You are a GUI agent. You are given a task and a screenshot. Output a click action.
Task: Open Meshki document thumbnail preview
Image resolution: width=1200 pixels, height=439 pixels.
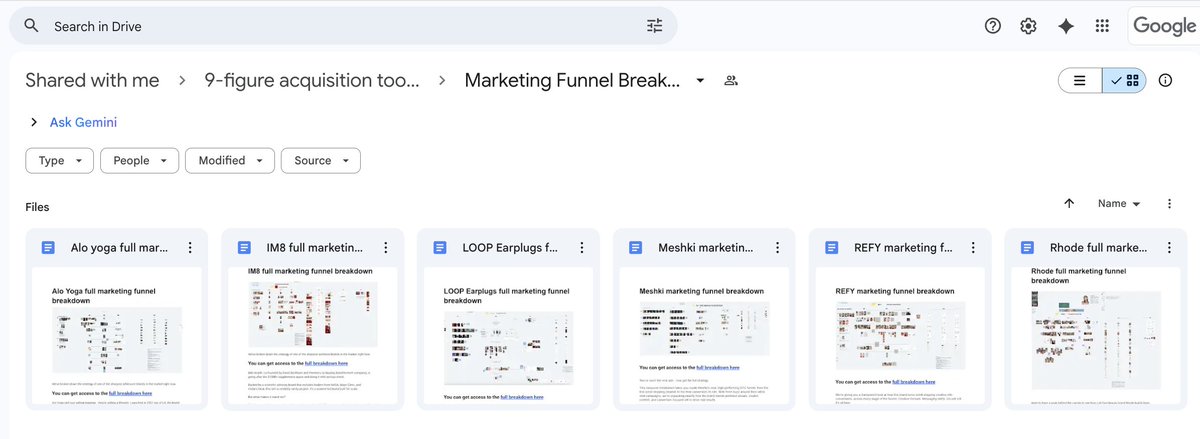[x=705, y=334]
